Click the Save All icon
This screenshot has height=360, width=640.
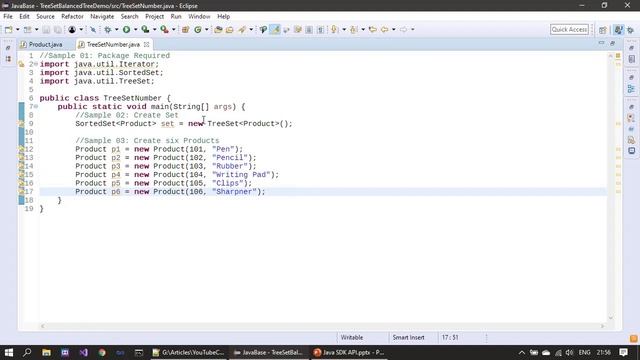point(58,30)
